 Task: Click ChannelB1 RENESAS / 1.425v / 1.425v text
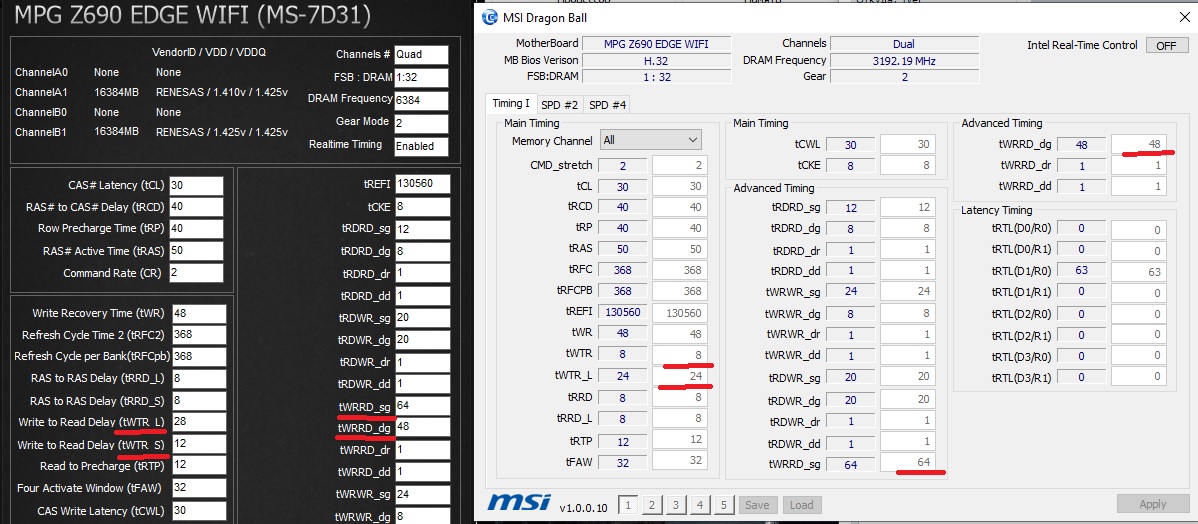pos(222,132)
